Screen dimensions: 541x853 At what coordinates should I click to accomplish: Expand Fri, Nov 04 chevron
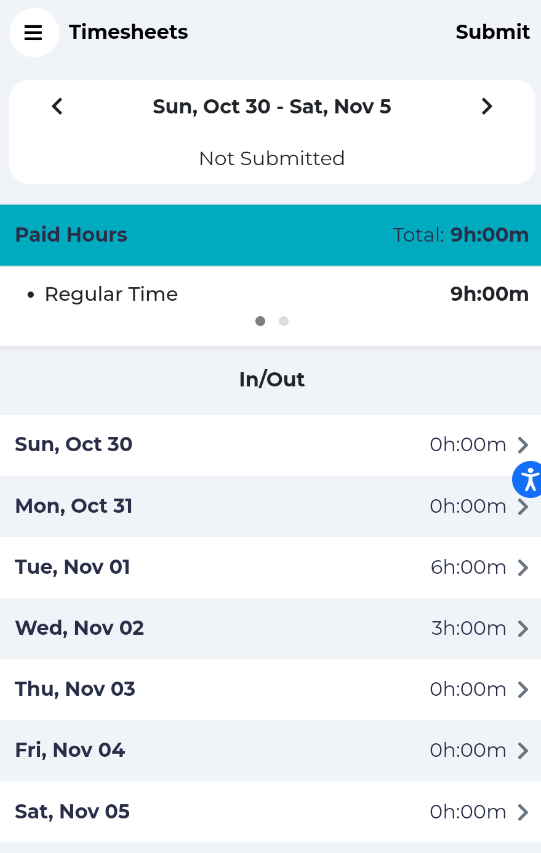(x=522, y=751)
